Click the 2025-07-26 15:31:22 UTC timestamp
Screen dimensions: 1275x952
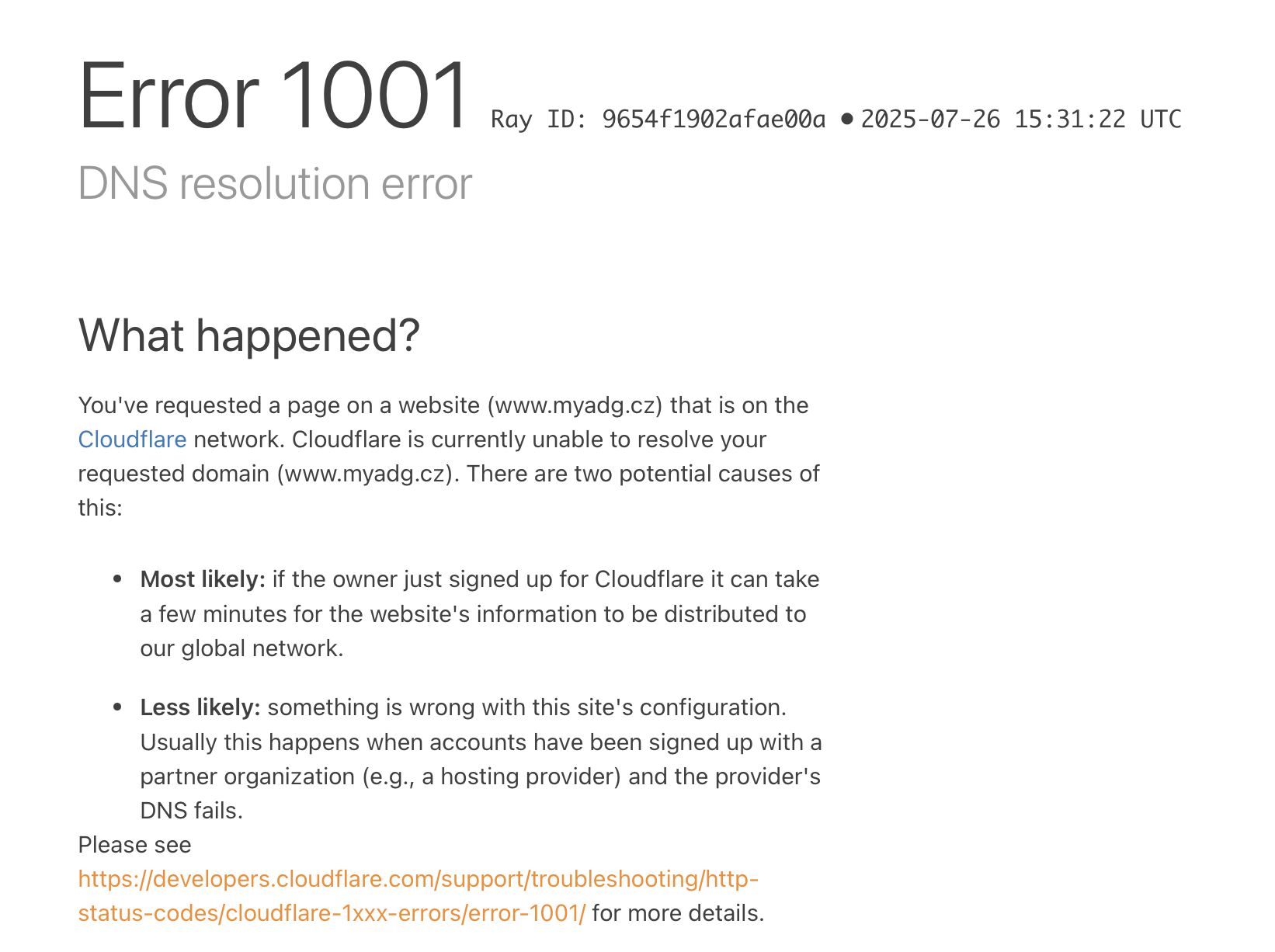(x=1021, y=120)
